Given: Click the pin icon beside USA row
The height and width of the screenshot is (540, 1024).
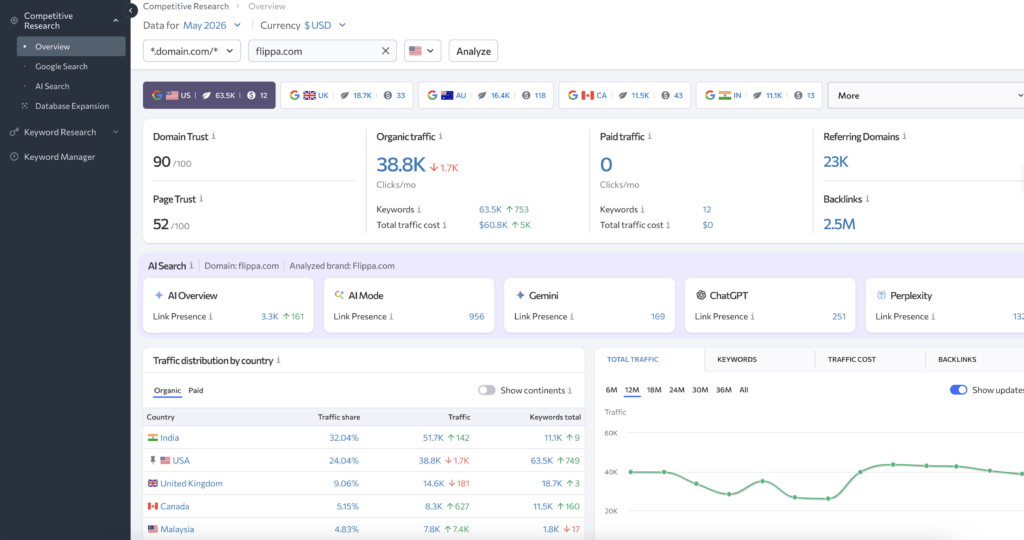Looking at the screenshot, I should point(153,460).
